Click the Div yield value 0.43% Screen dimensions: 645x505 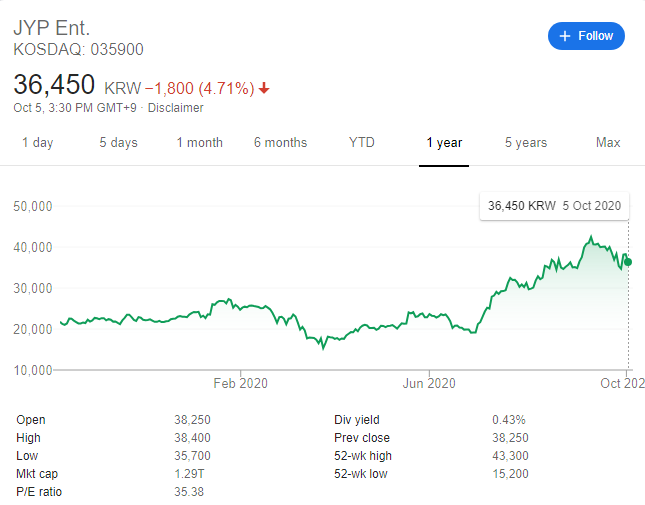[x=509, y=420]
